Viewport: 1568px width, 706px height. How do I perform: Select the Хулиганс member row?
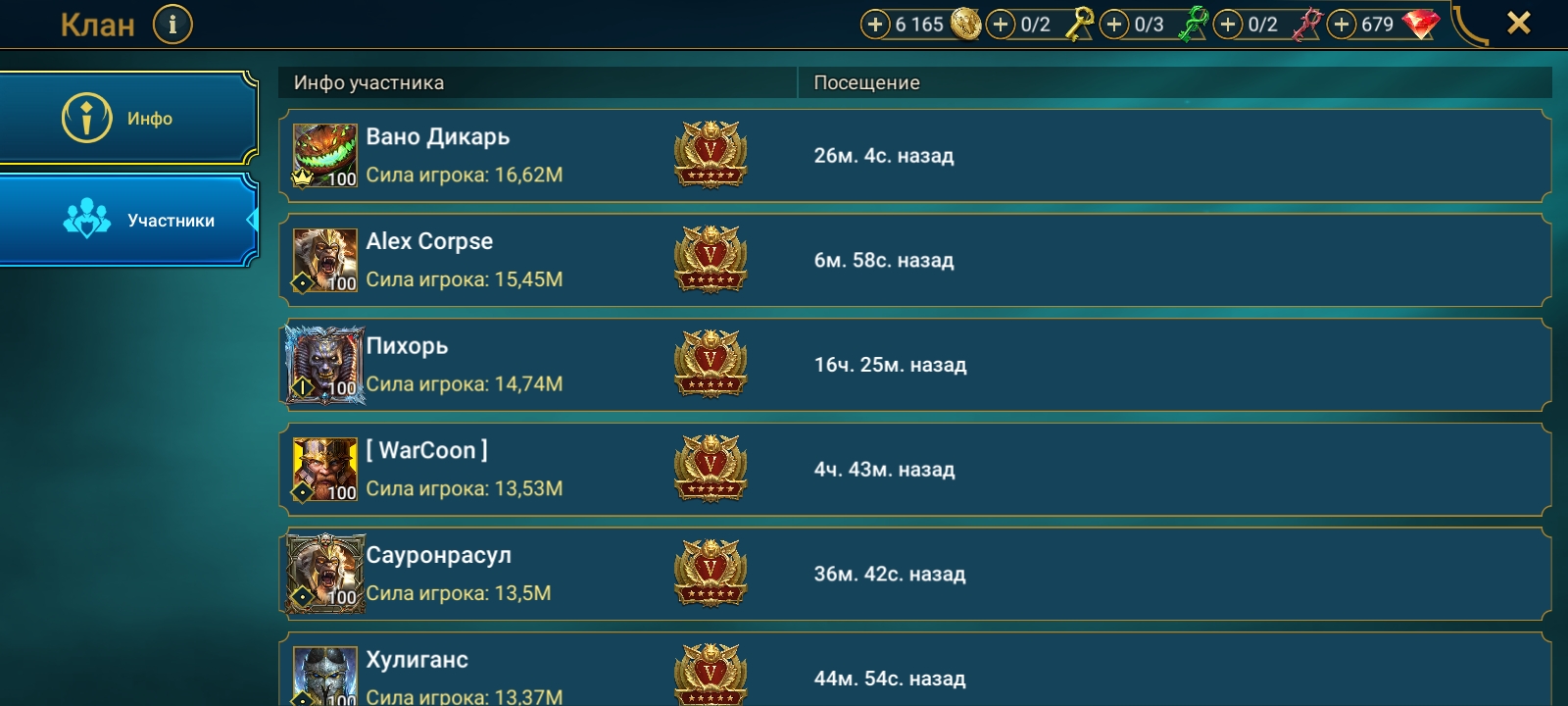[x=915, y=670]
